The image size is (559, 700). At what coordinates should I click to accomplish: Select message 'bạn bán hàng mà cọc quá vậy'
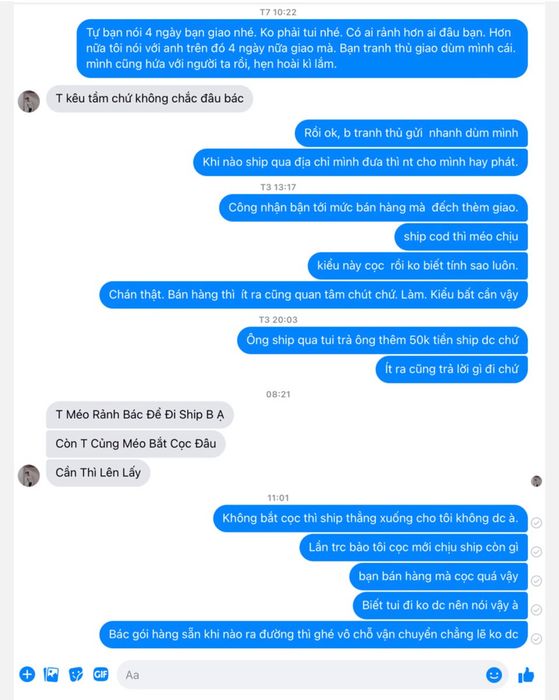point(438,576)
